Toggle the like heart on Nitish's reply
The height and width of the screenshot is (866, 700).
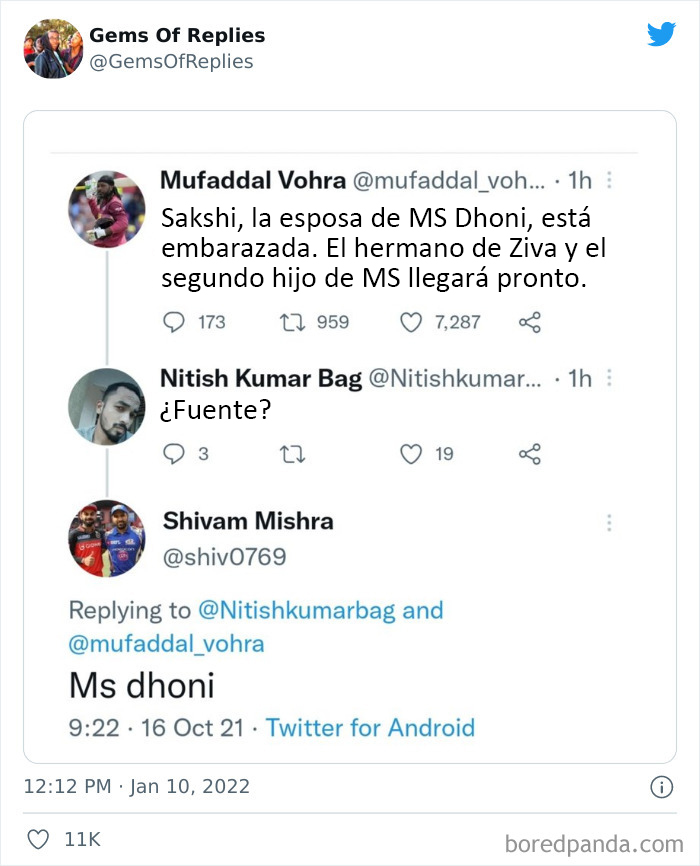[410, 453]
